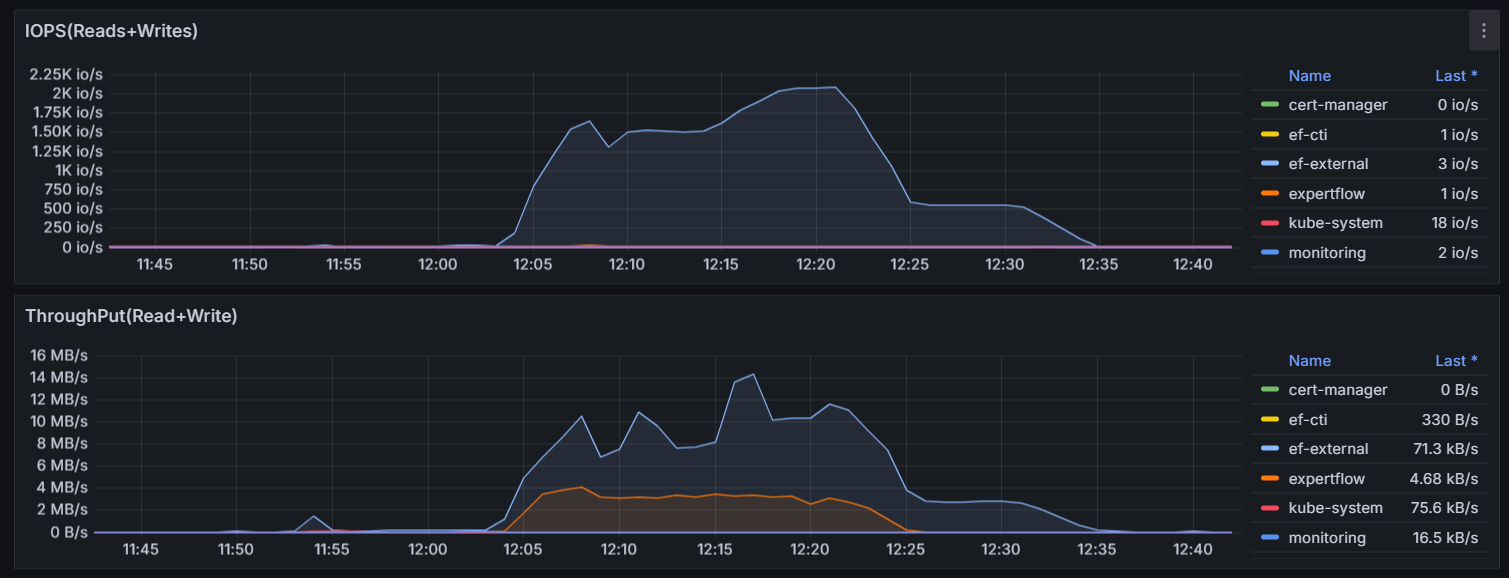Sort IOPS legend by Name column
This screenshot has height=578, width=1509.
pyautogui.click(x=1309, y=76)
